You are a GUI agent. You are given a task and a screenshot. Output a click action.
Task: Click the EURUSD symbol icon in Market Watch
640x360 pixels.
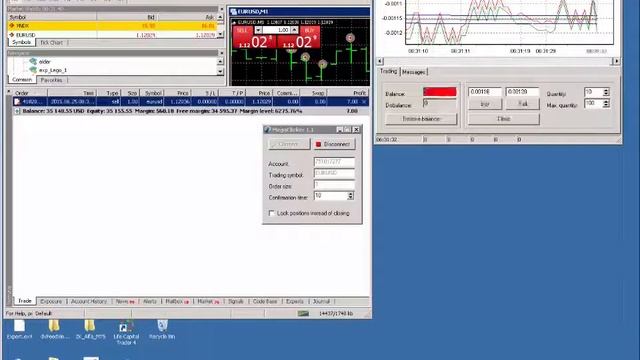coord(12,35)
